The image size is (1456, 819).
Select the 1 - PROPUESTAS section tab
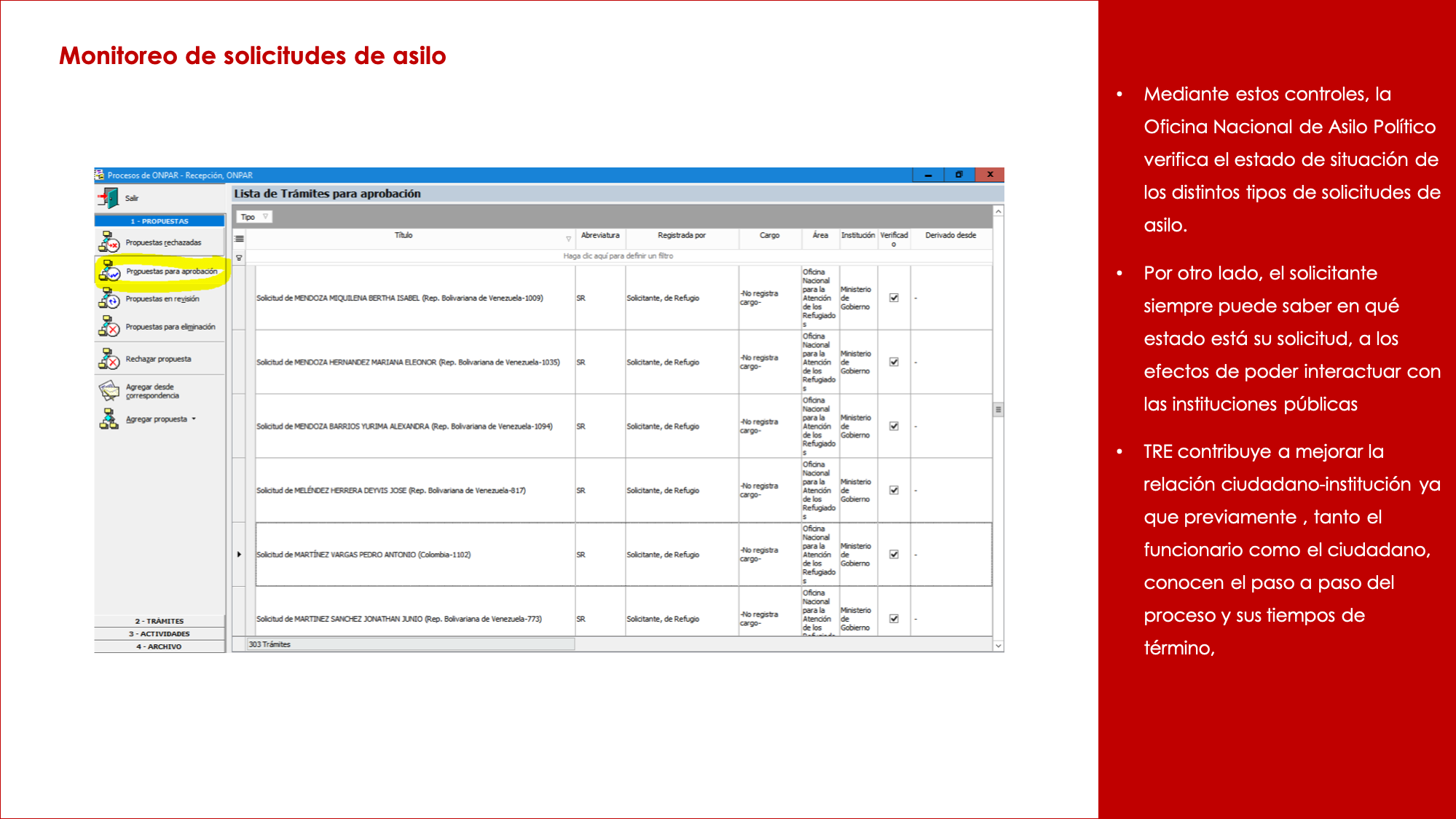pyautogui.click(x=160, y=221)
